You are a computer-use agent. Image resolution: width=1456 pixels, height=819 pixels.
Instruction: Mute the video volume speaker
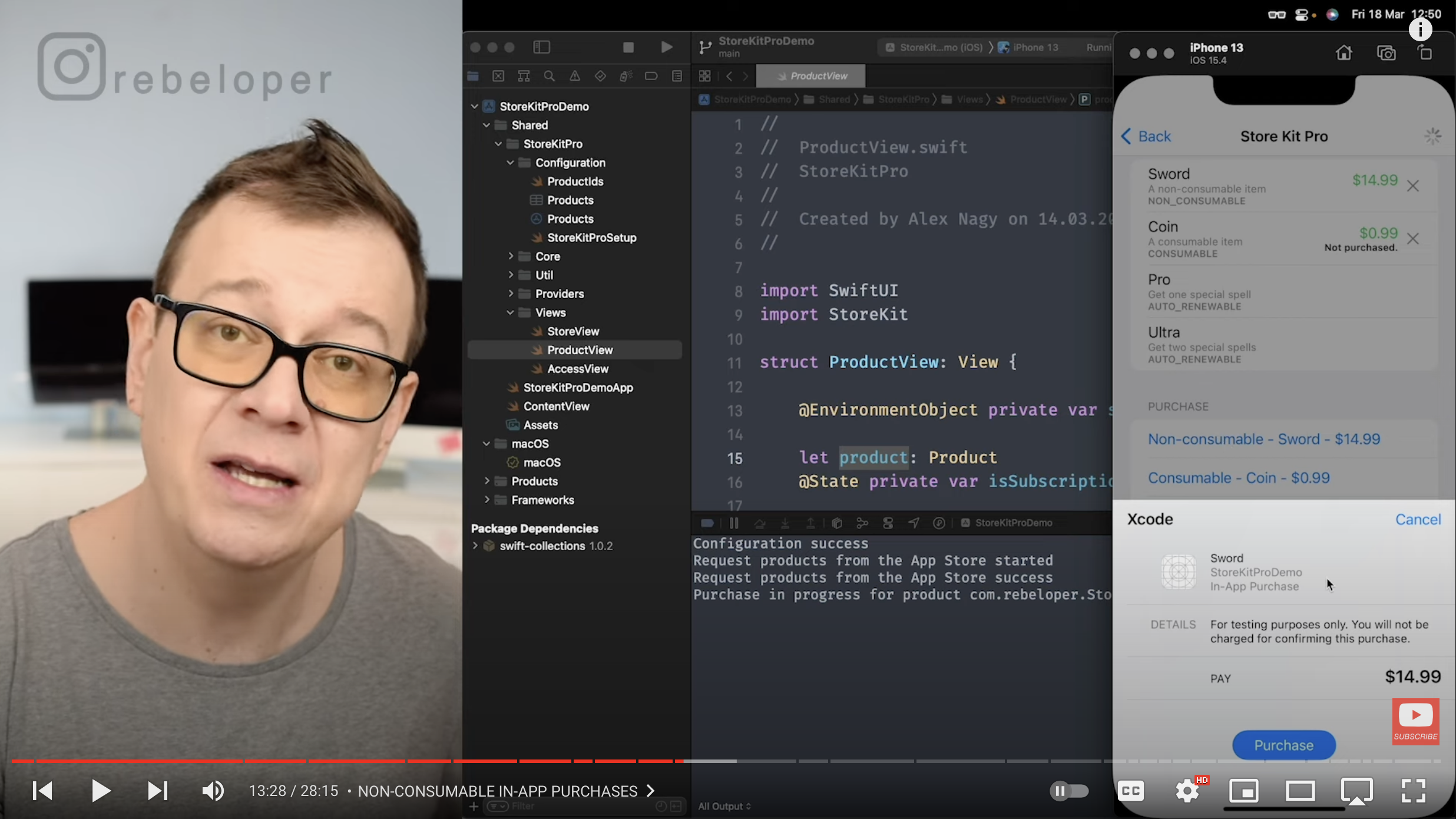point(213,791)
